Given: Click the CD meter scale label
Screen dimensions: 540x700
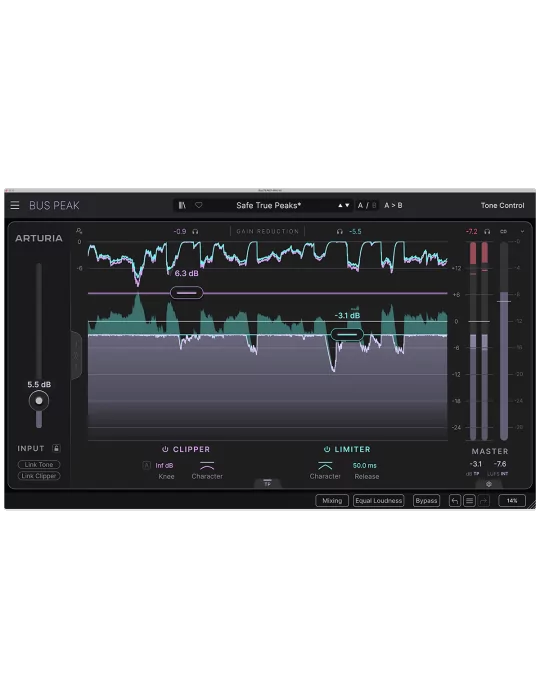Looking at the screenshot, I should (503, 232).
